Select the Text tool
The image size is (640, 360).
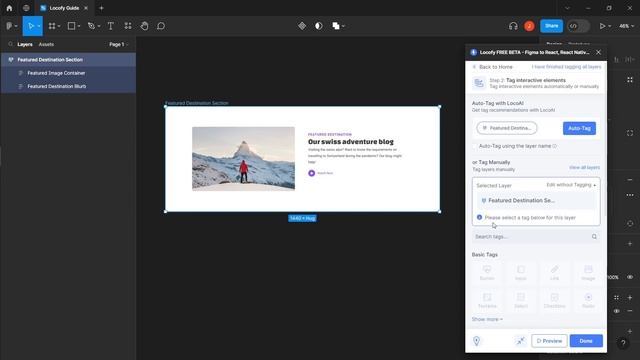110,26
